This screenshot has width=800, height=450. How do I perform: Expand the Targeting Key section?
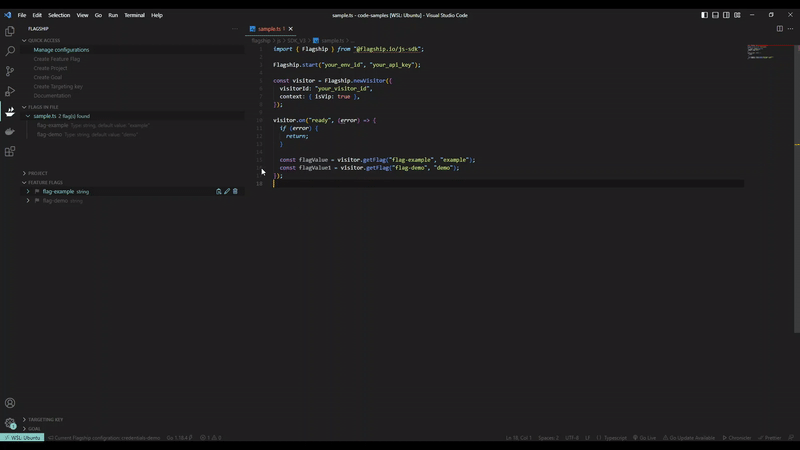(24, 419)
